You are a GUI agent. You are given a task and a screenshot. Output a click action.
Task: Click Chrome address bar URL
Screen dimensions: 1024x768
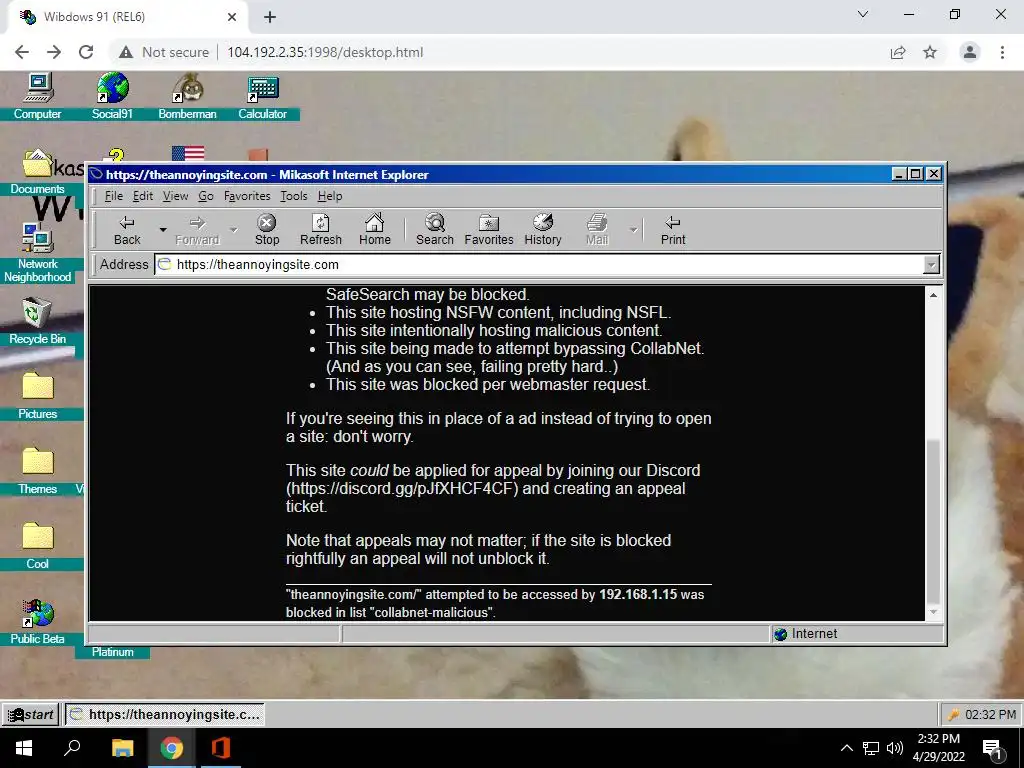pos(325,52)
